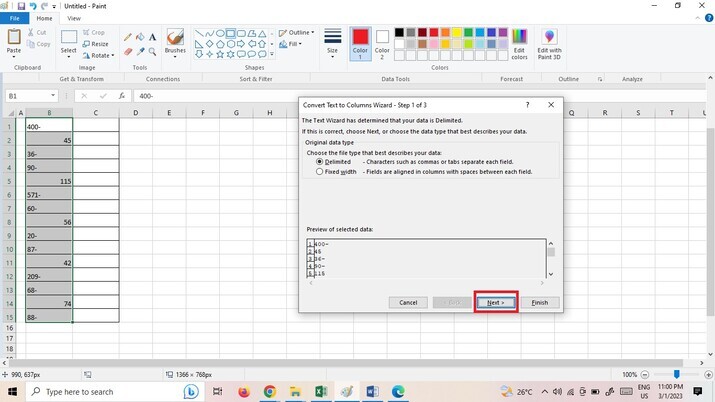715x402 pixels.
Task: Switch to the View tab
Action: 74,18
